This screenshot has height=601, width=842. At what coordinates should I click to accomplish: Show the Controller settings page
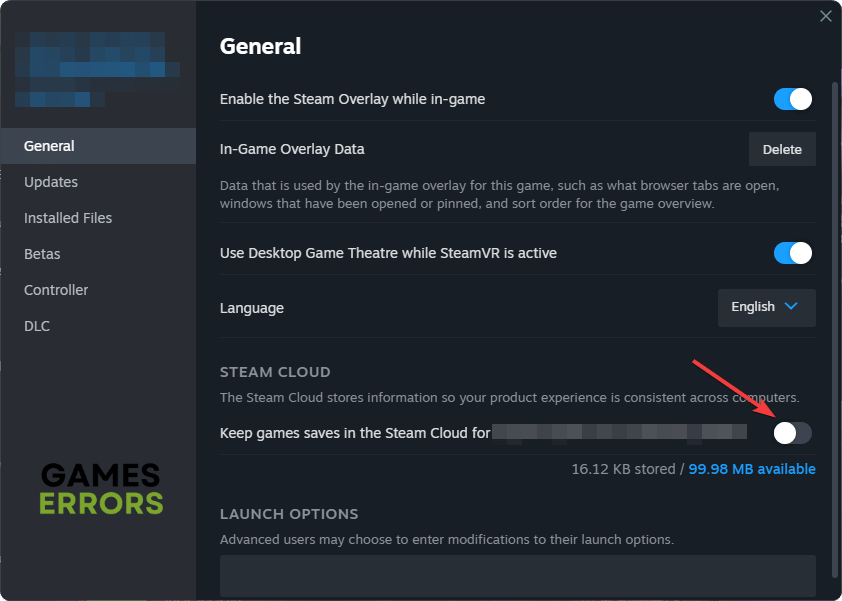click(x=56, y=290)
